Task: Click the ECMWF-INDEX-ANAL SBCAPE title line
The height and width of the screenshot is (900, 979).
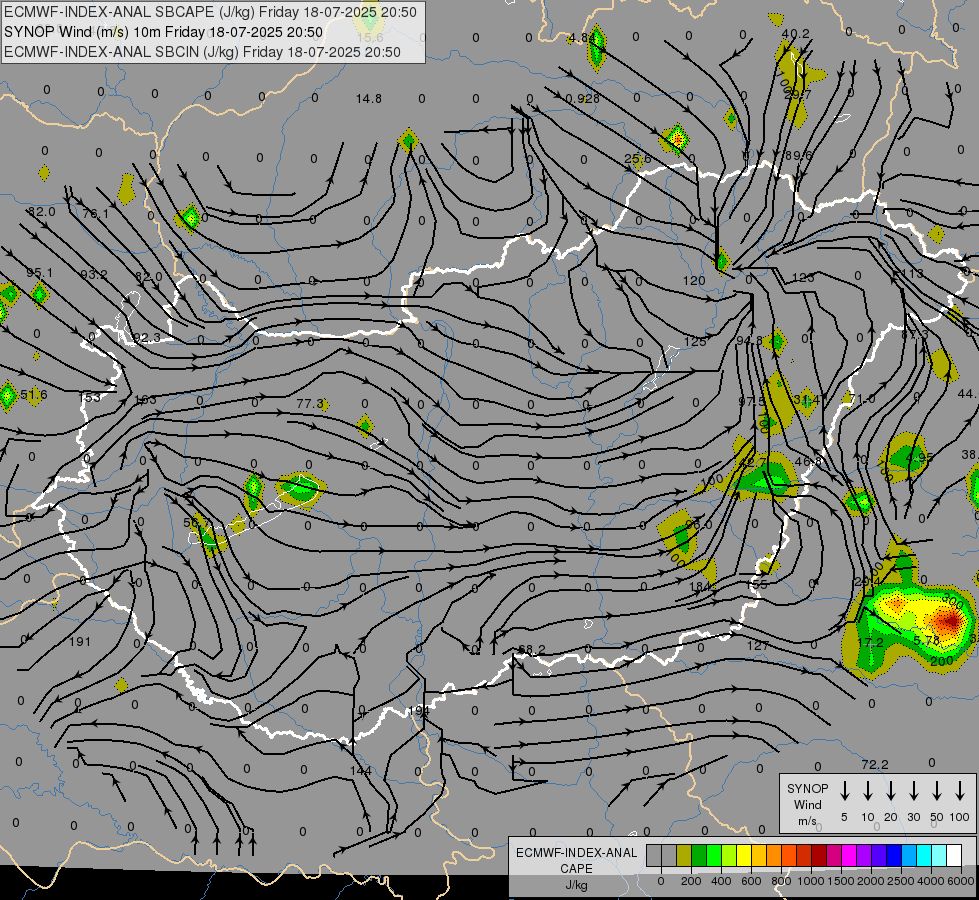Action: pos(210,12)
